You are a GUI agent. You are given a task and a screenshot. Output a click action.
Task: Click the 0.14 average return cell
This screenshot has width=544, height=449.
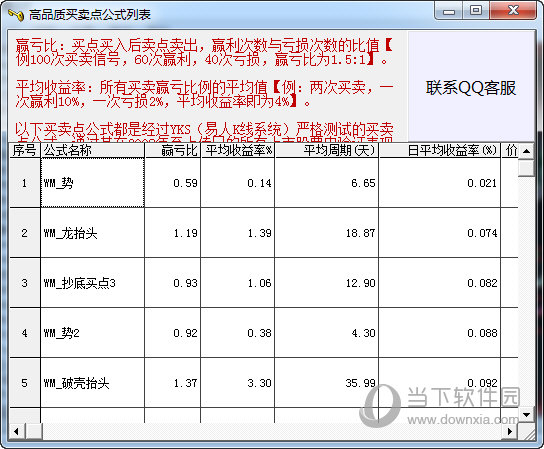pos(238,183)
